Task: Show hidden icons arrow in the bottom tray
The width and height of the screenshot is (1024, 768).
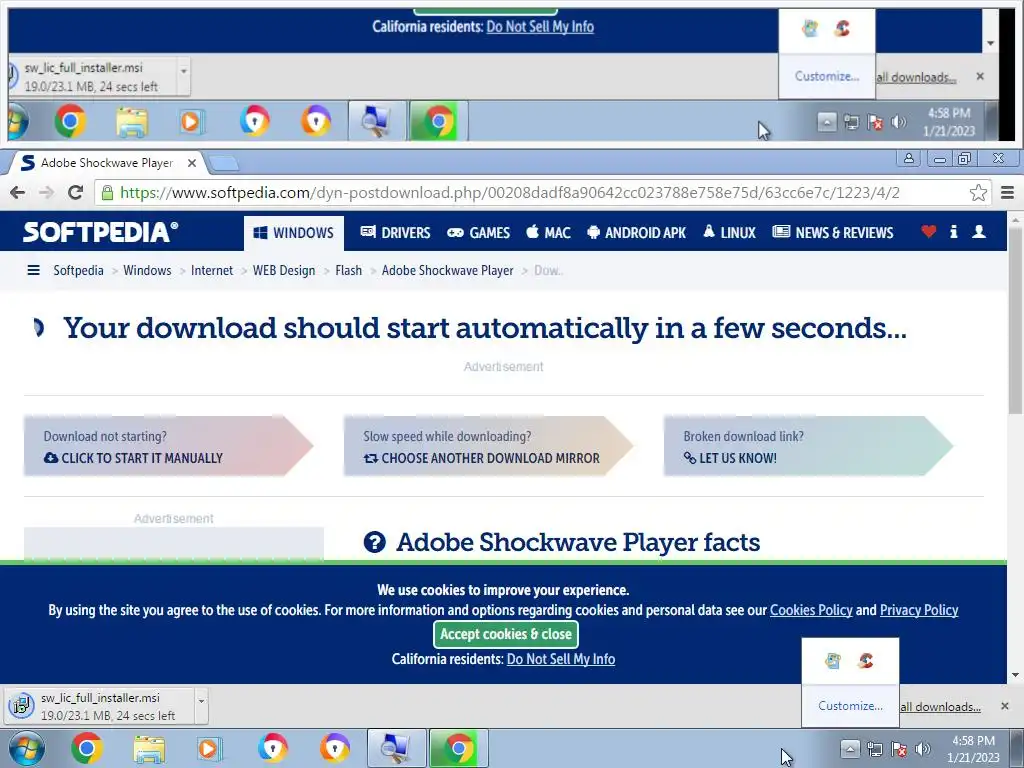Action: [x=849, y=748]
